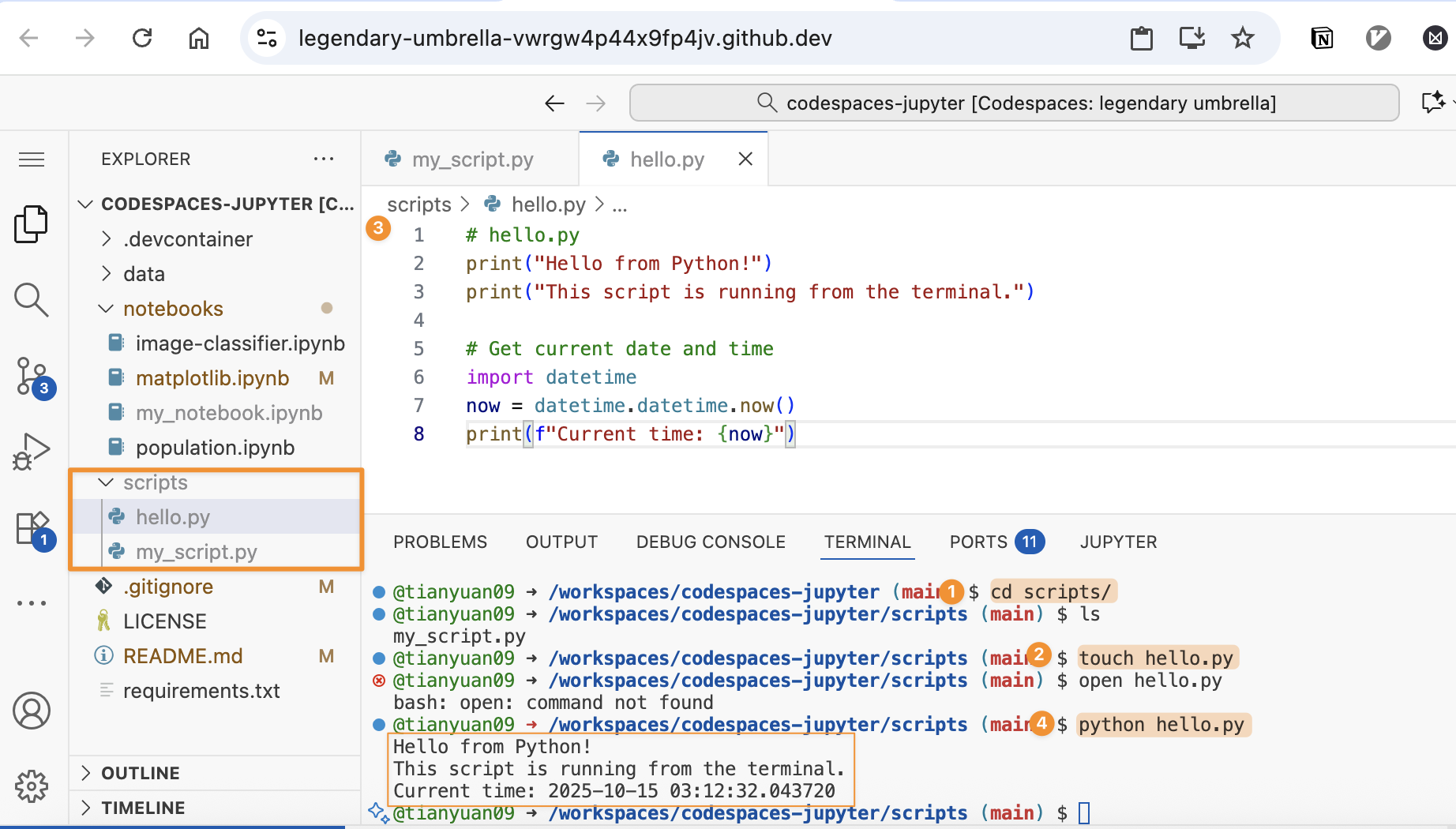Image resolution: width=1456 pixels, height=829 pixels.
Task: Open the DEBUG CONSOLE panel tab
Action: coord(711,542)
